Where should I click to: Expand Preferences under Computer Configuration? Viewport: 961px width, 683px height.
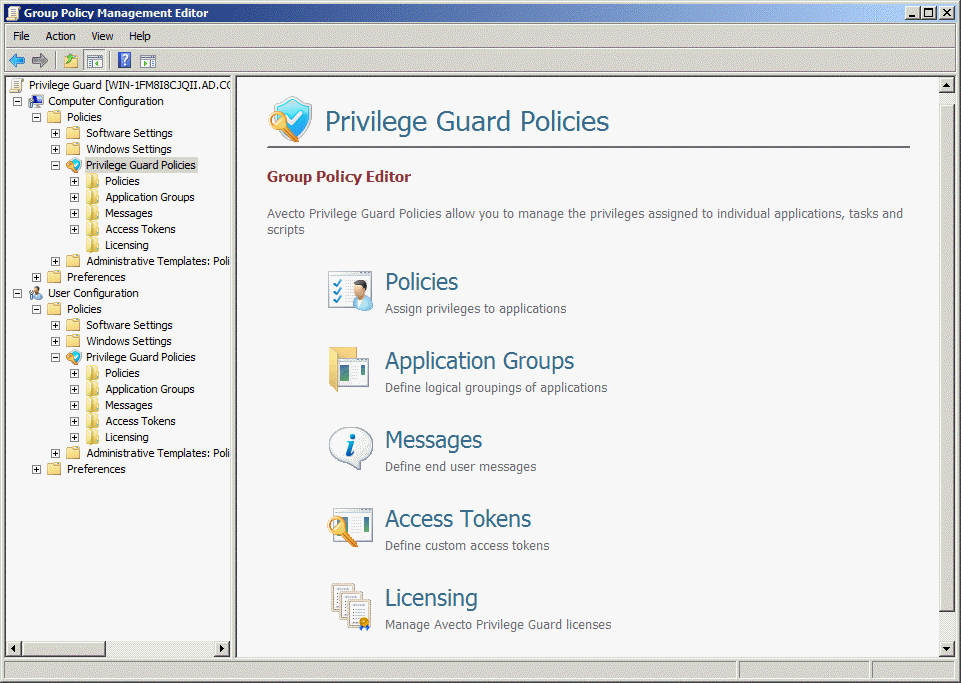pyautogui.click(x=37, y=277)
